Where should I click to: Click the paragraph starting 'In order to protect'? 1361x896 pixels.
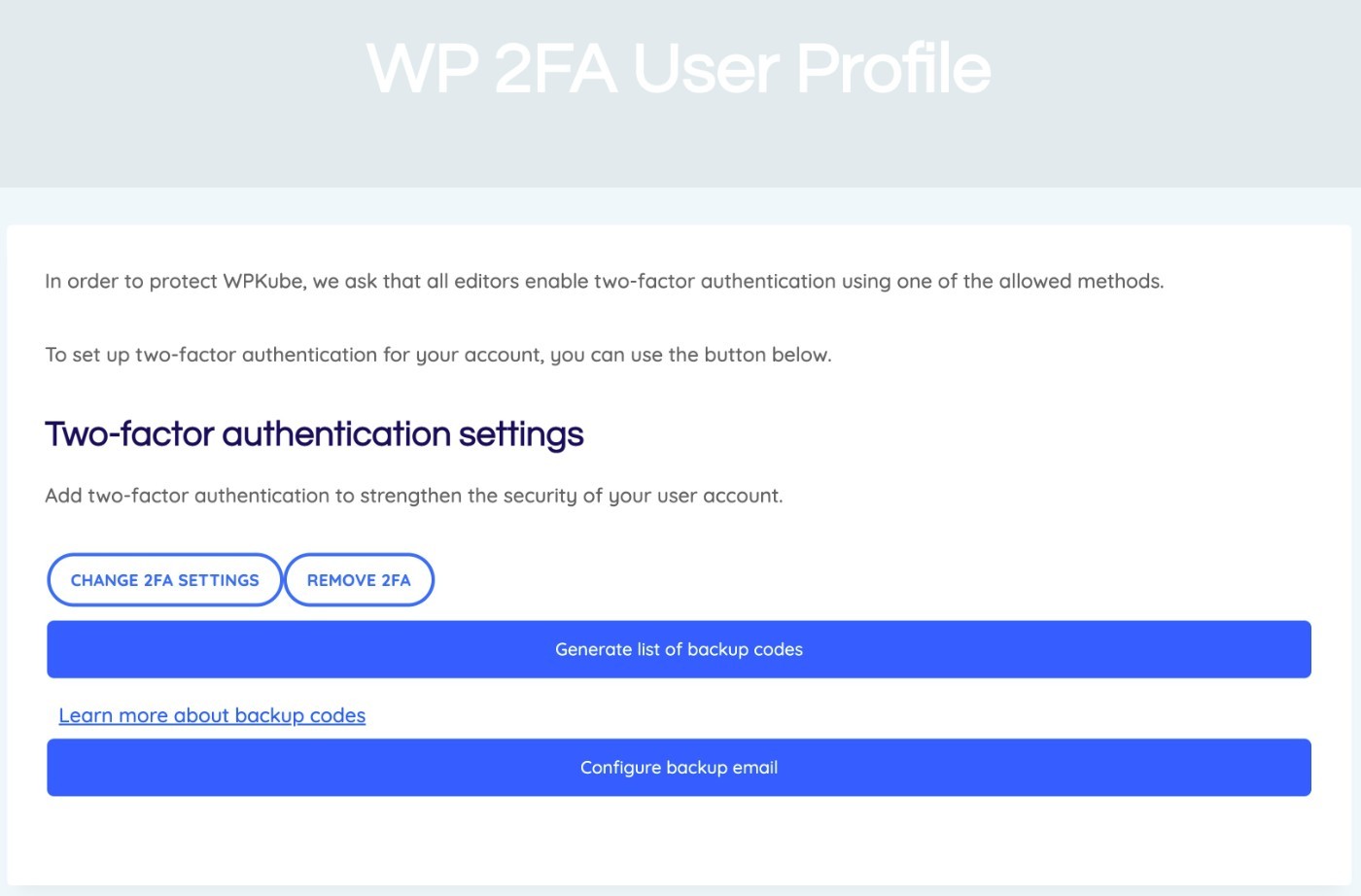click(x=604, y=282)
